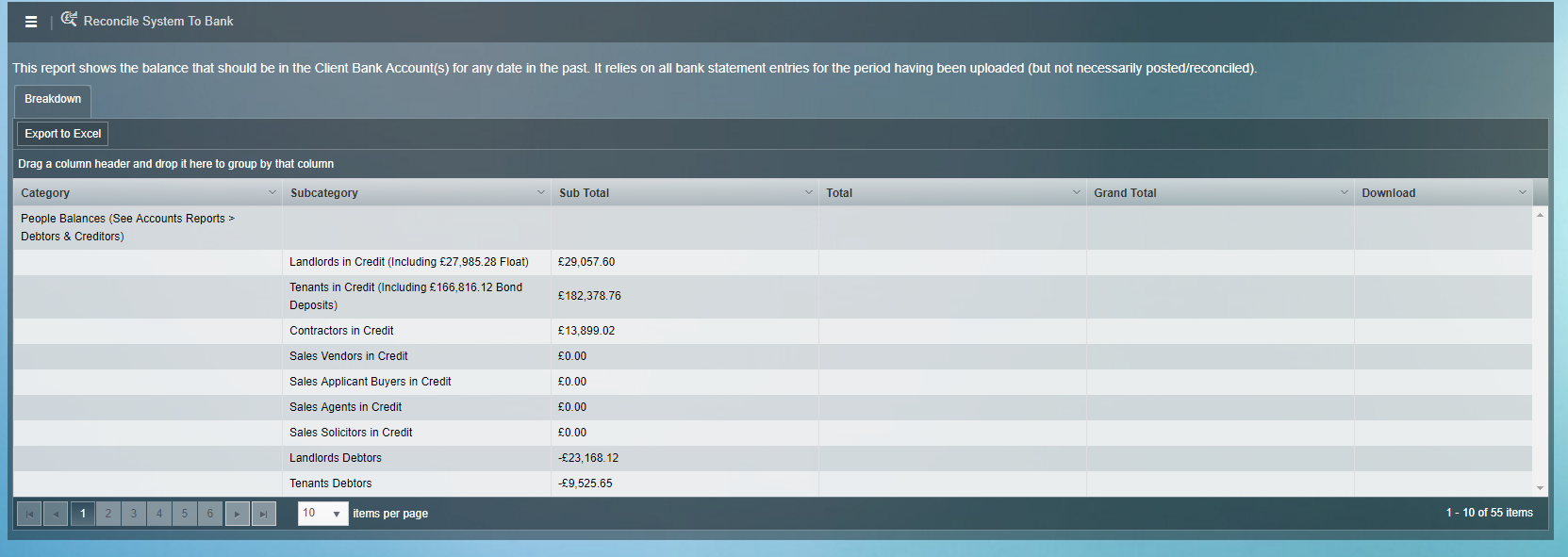
Task: Go to page 2 of results
Action: [108, 514]
